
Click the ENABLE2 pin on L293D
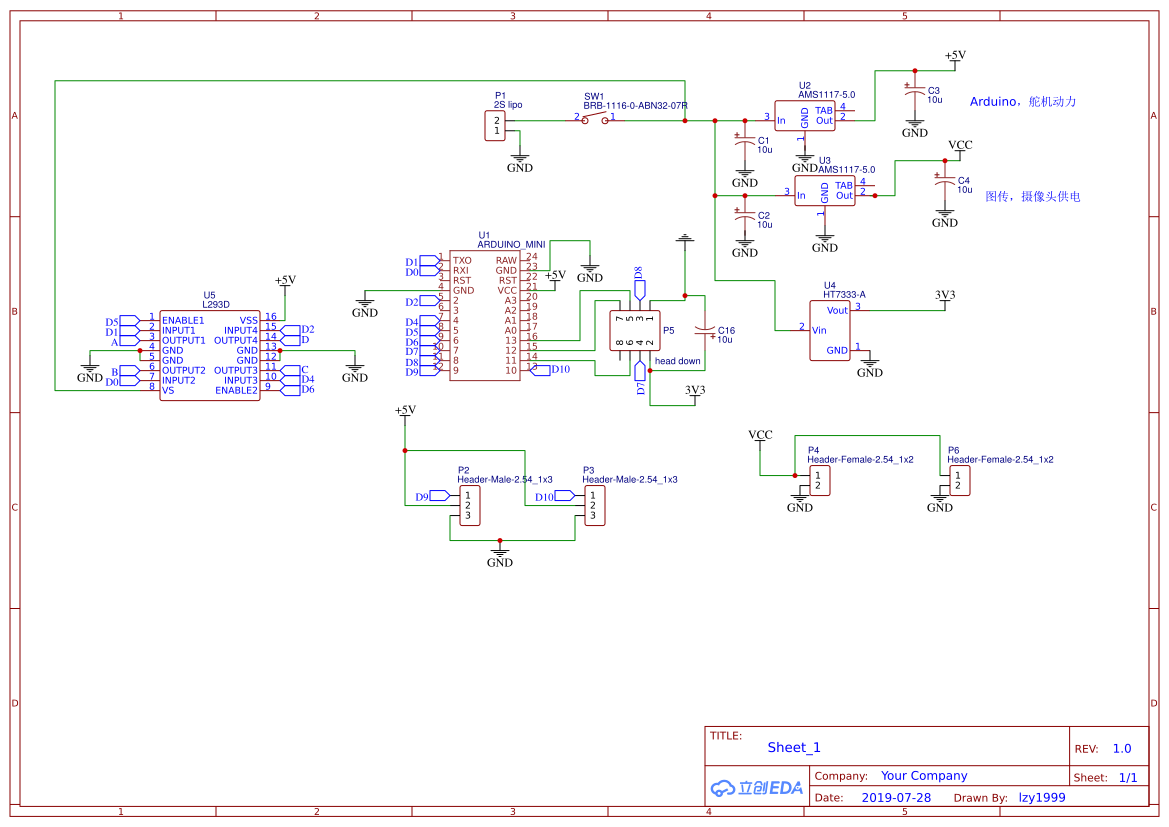click(236, 391)
